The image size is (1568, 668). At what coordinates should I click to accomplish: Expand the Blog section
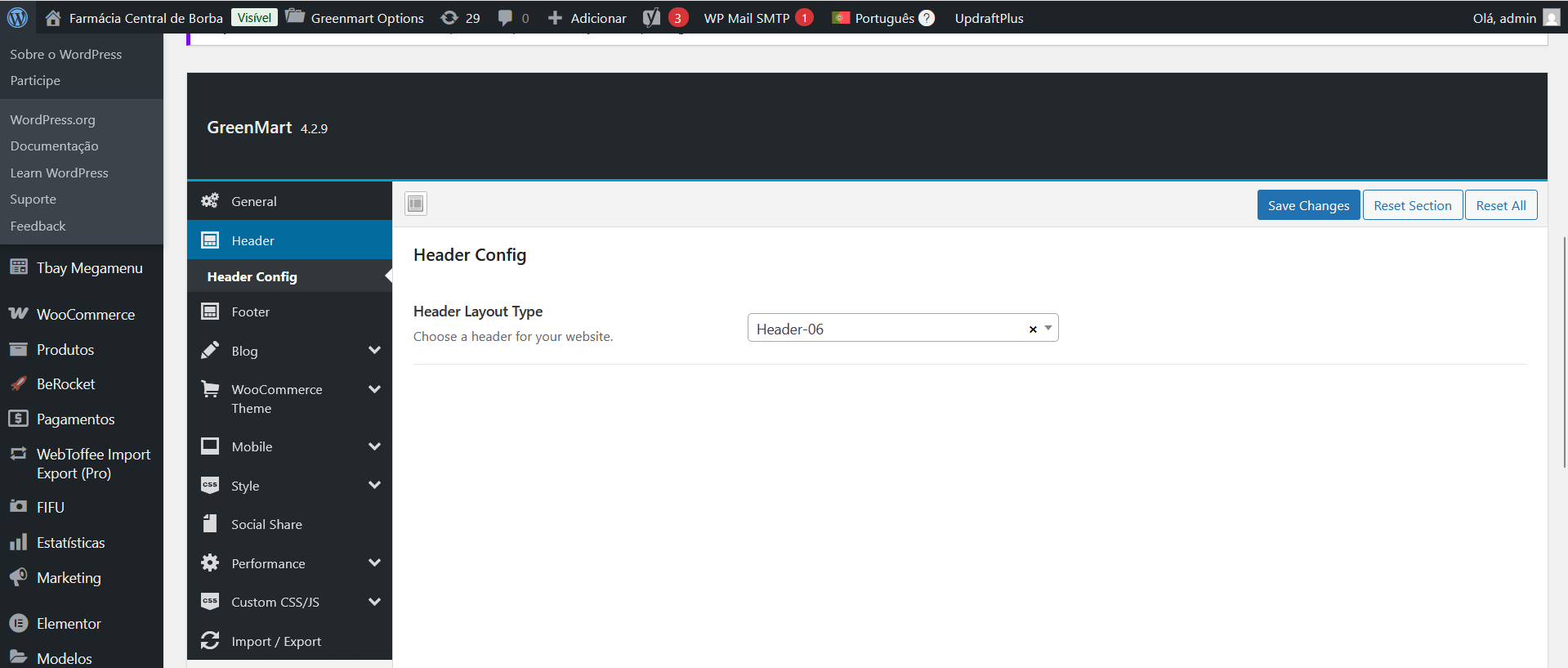[374, 351]
